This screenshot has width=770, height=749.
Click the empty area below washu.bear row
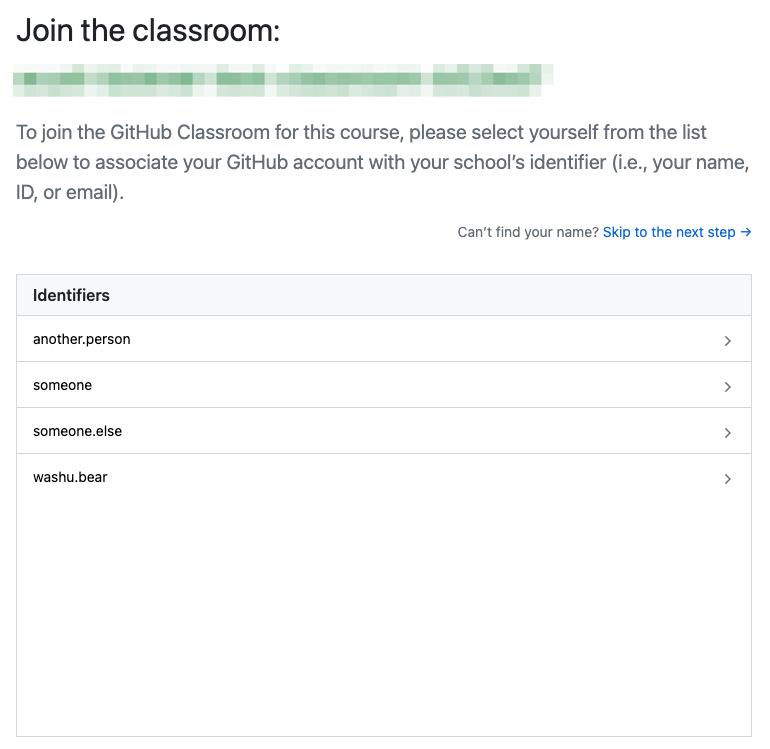point(384,610)
